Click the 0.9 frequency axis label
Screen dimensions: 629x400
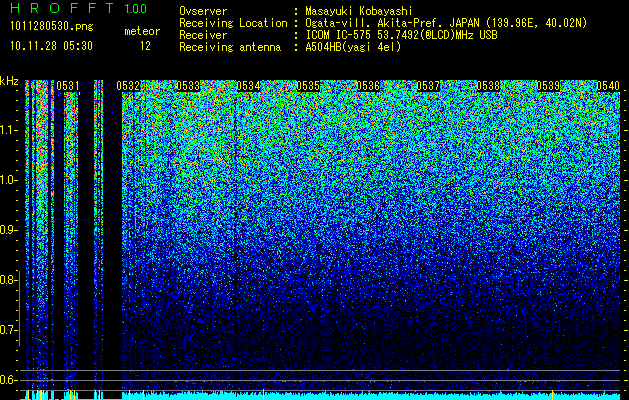pos(8,230)
